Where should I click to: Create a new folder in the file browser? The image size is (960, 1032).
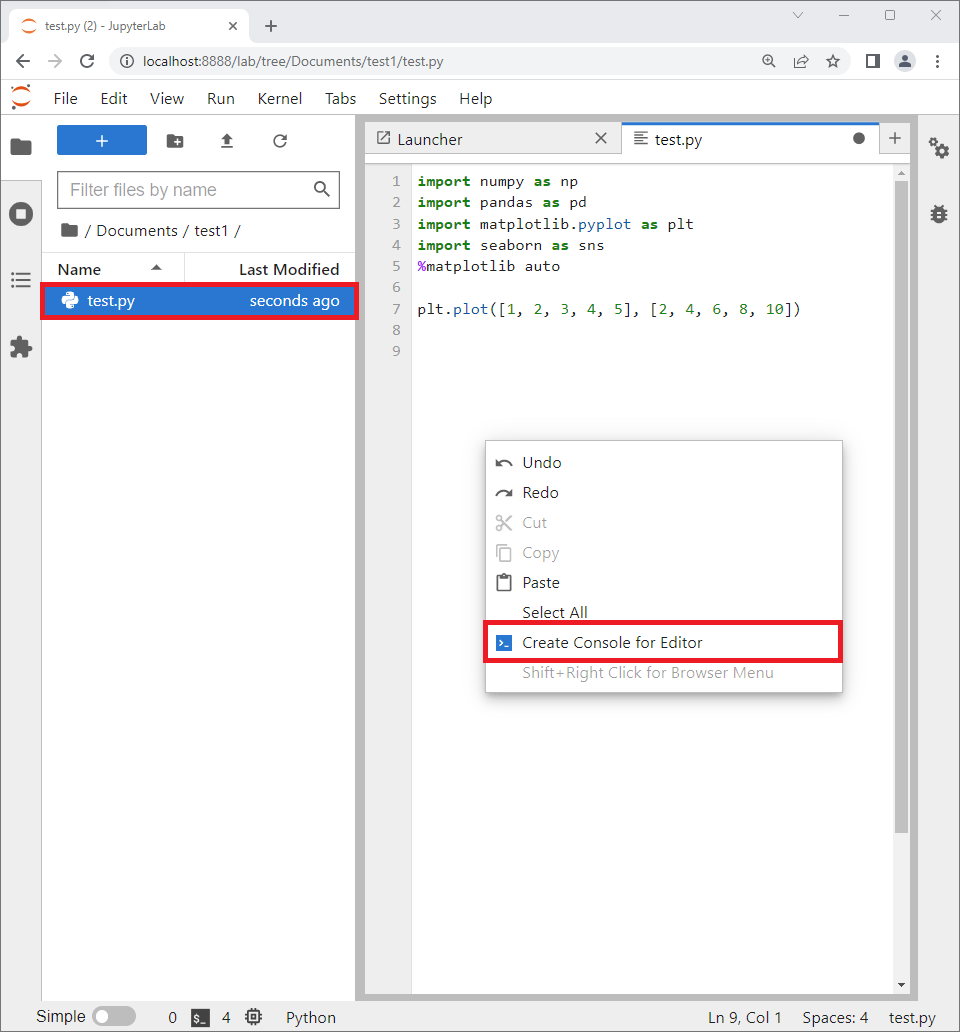click(175, 140)
